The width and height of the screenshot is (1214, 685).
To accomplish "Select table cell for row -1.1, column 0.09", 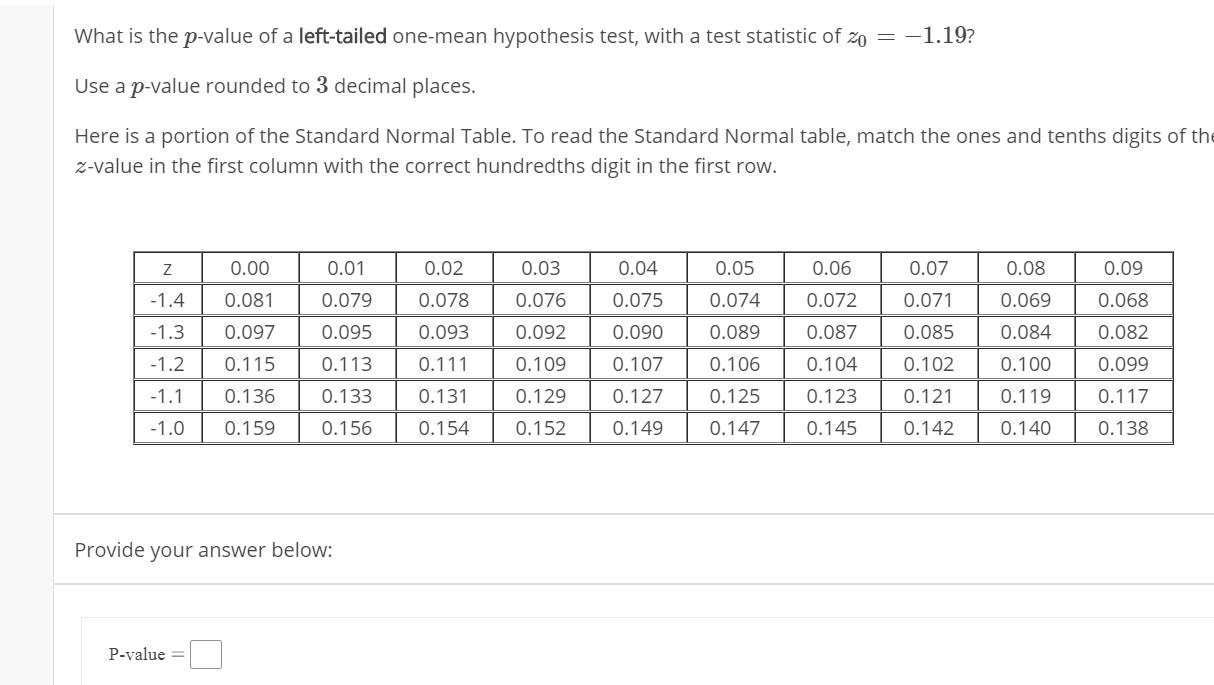I will (1123, 396).
